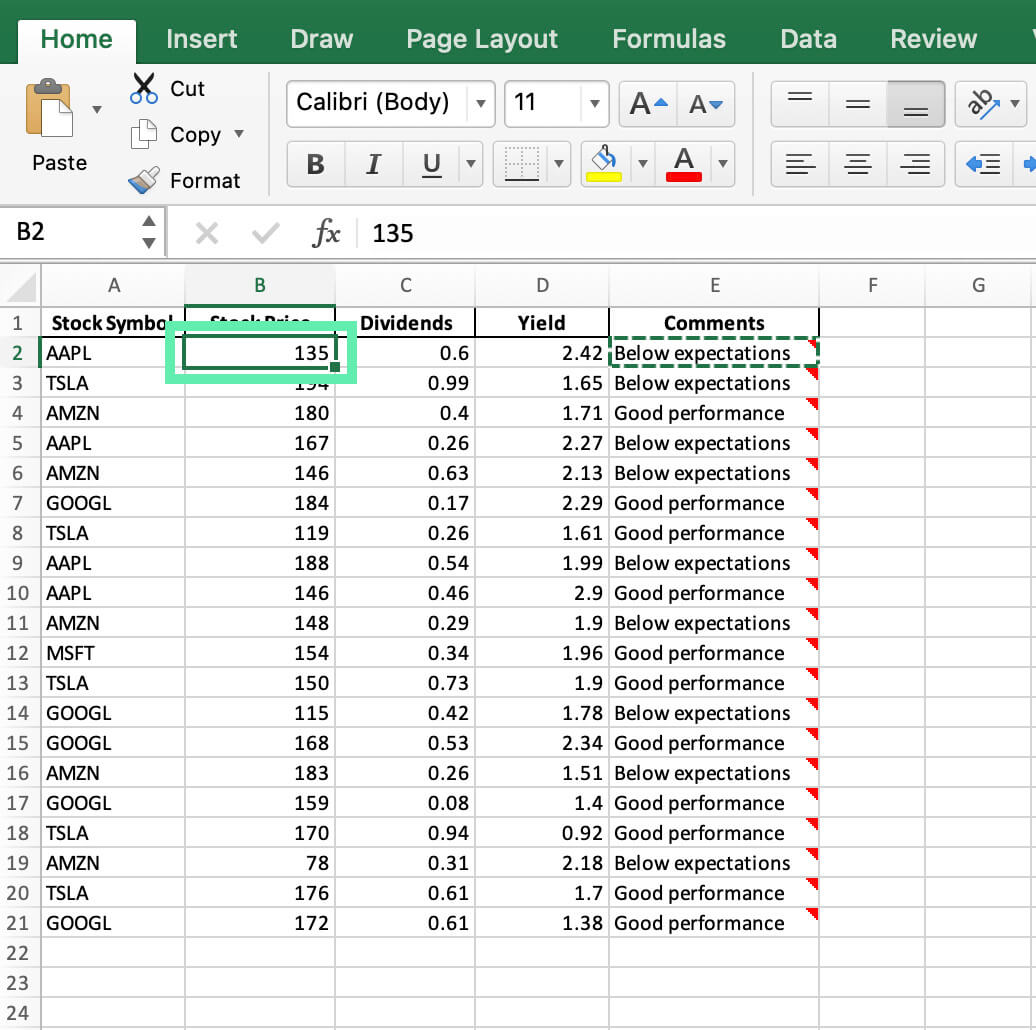Open the font color dropdown arrow
The image size is (1036, 1030).
pyautogui.click(x=723, y=164)
